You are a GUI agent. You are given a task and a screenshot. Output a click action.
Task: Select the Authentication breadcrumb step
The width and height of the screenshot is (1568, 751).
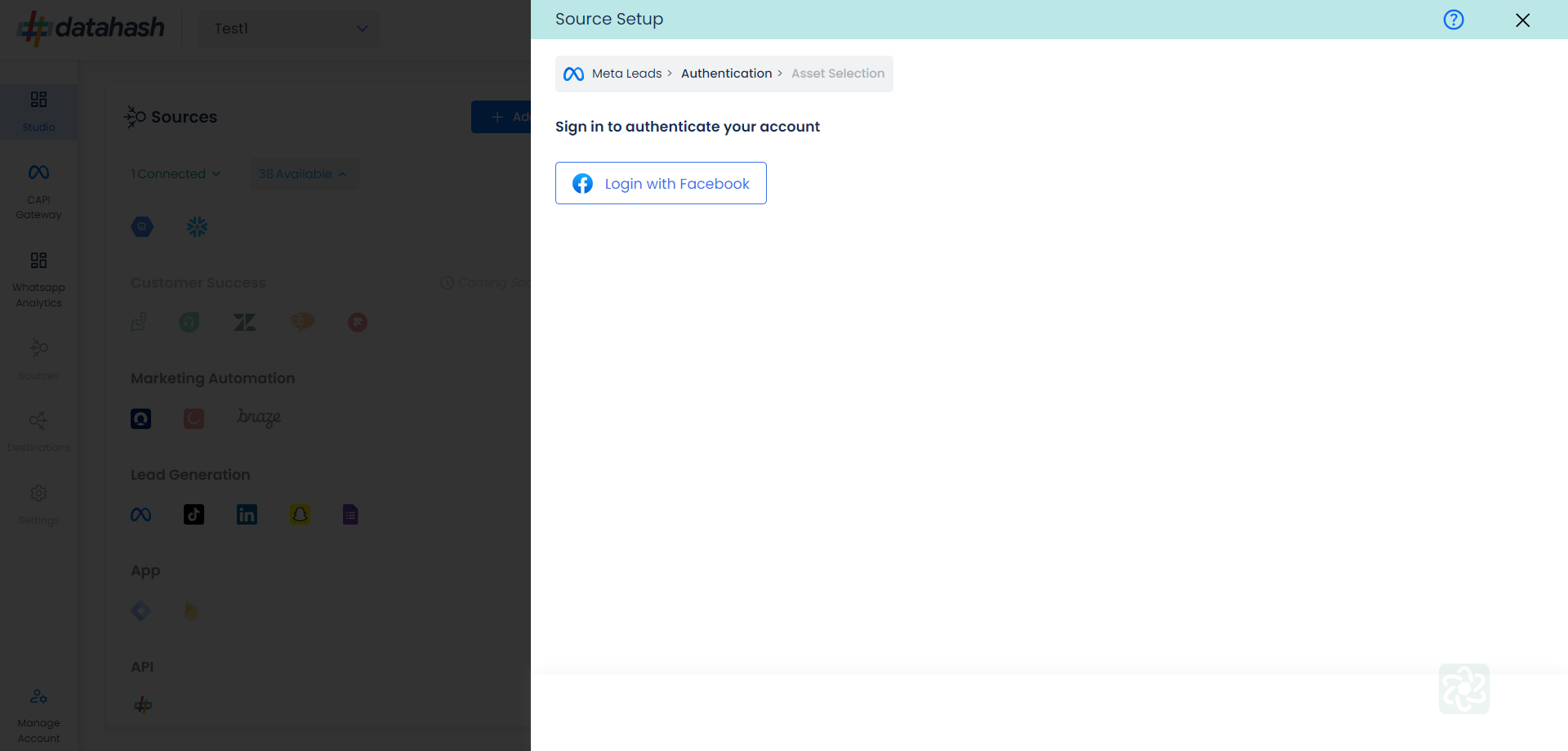726,74
